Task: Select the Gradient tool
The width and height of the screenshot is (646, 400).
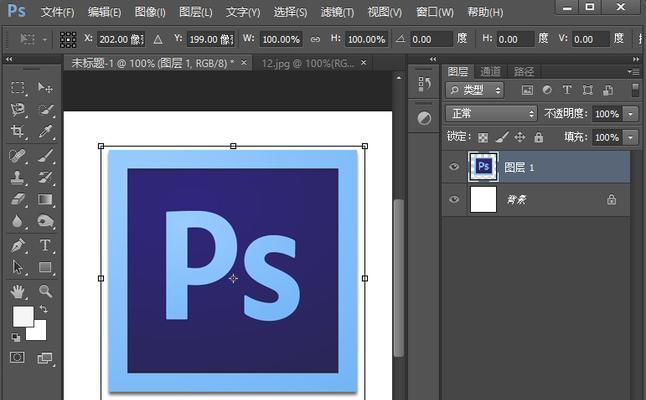Action: pyautogui.click(x=44, y=199)
